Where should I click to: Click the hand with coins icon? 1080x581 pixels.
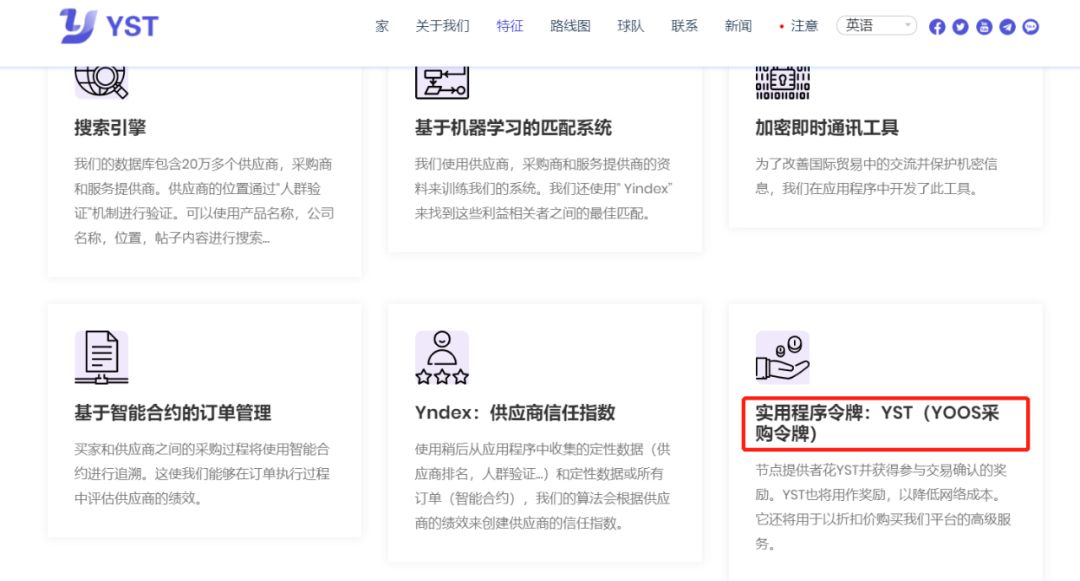click(782, 357)
